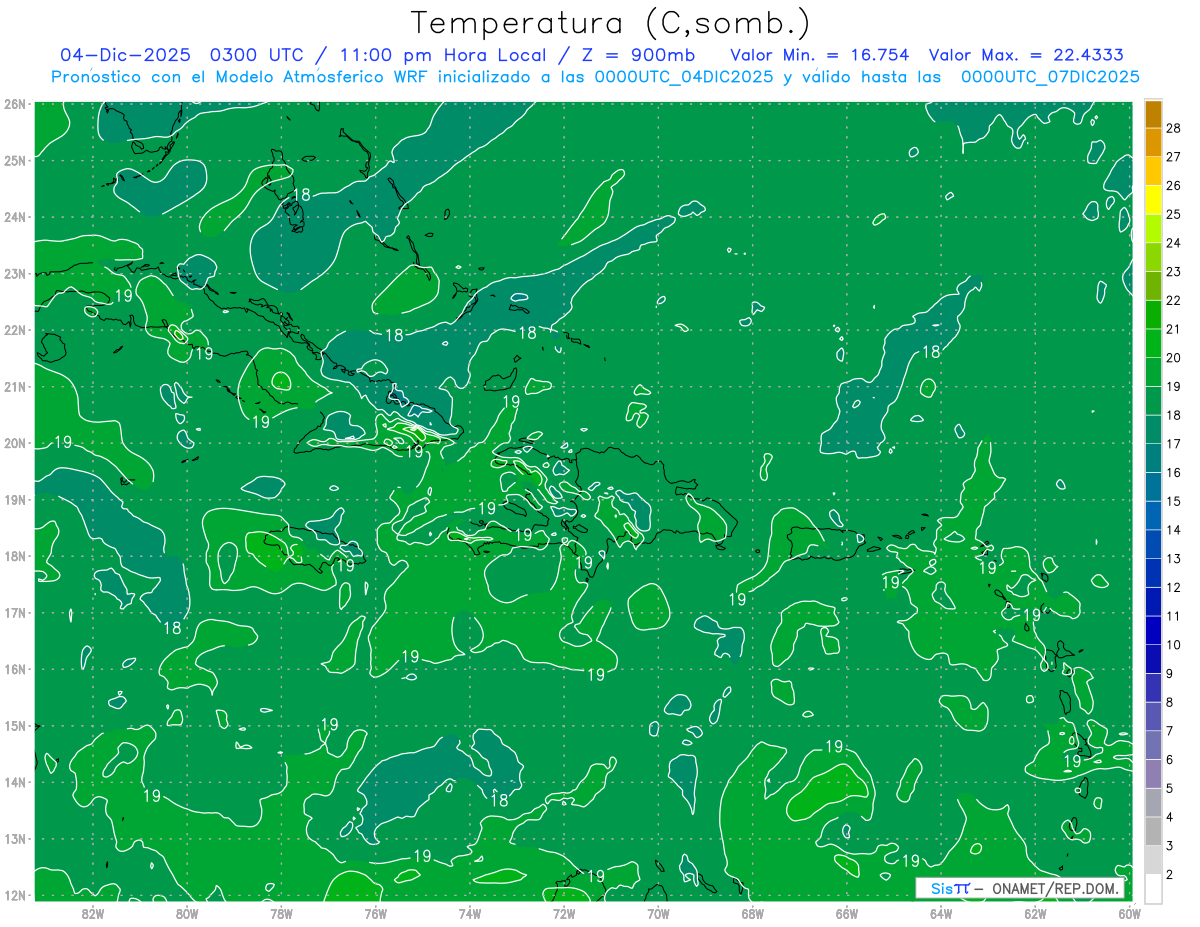The height and width of the screenshot is (927, 1200).
Task: Click legend value "27"
Action: (x=1174, y=157)
